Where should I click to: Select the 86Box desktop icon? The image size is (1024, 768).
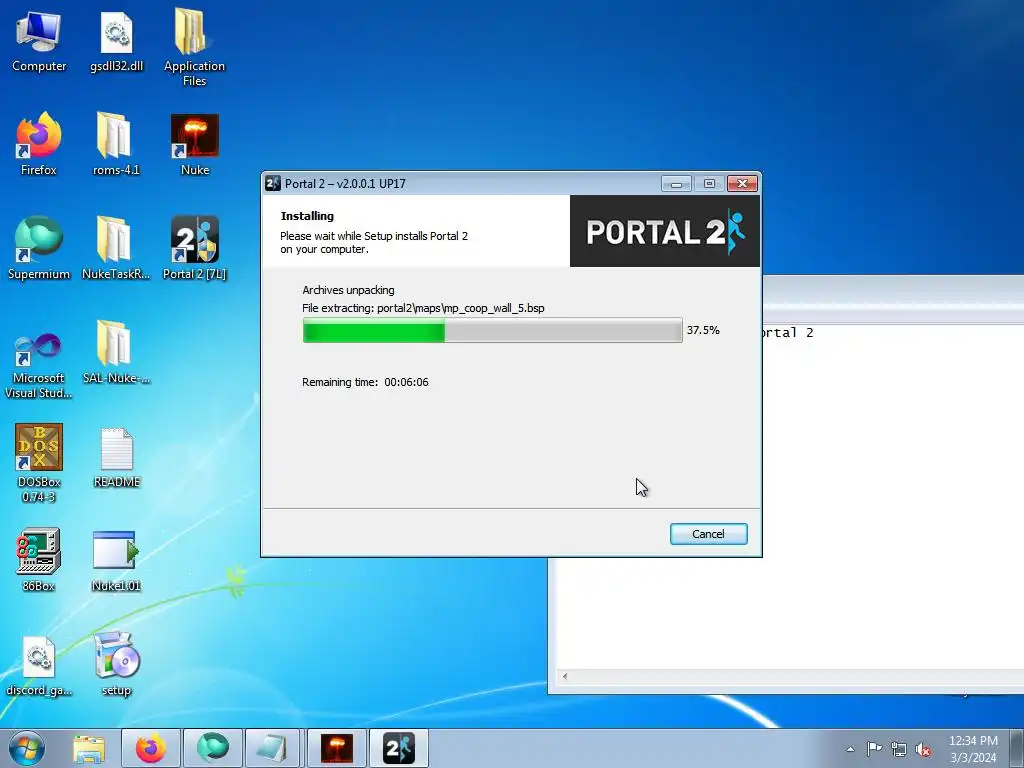[x=39, y=559]
